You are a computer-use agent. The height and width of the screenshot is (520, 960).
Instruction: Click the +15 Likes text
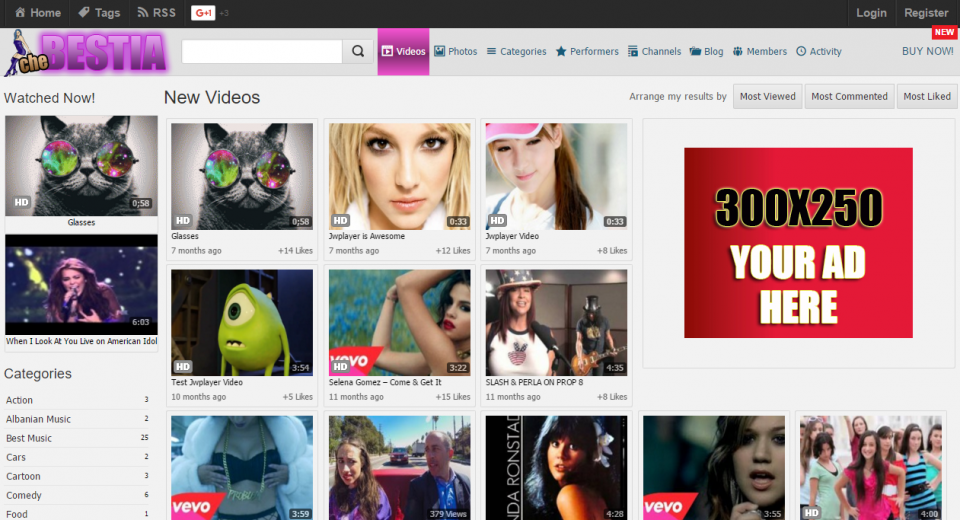(x=452, y=397)
